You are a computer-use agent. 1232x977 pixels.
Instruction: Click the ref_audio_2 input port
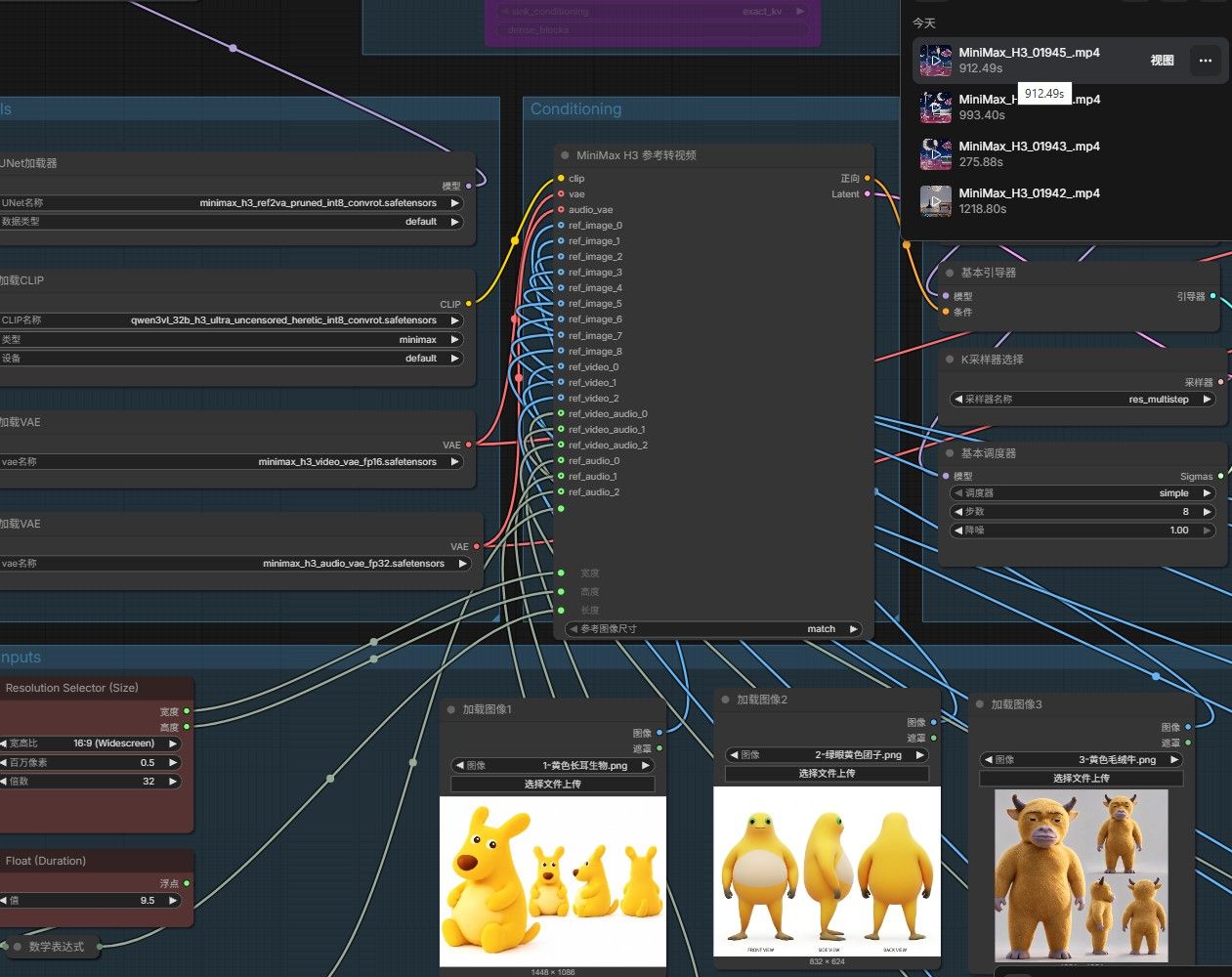pyautogui.click(x=561, y=492)
